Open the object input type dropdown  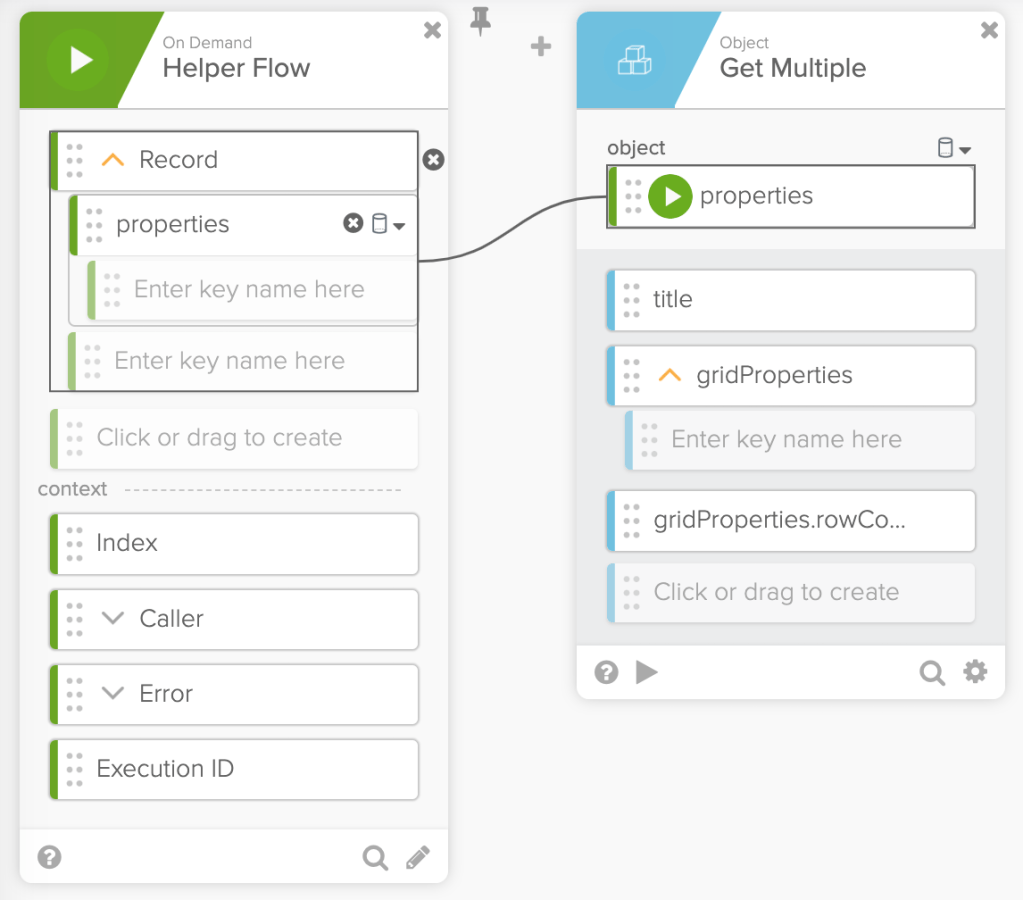(953, 149)
